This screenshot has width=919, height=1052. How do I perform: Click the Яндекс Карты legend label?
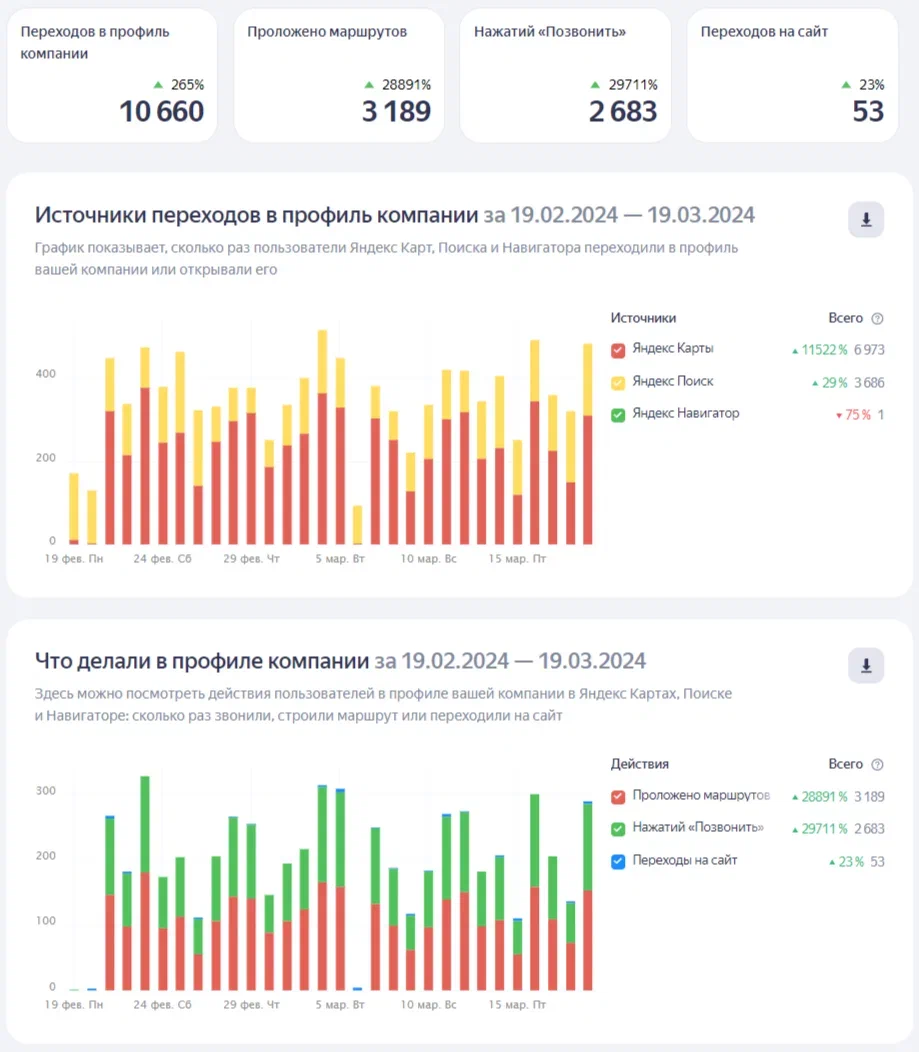(673, 349)
